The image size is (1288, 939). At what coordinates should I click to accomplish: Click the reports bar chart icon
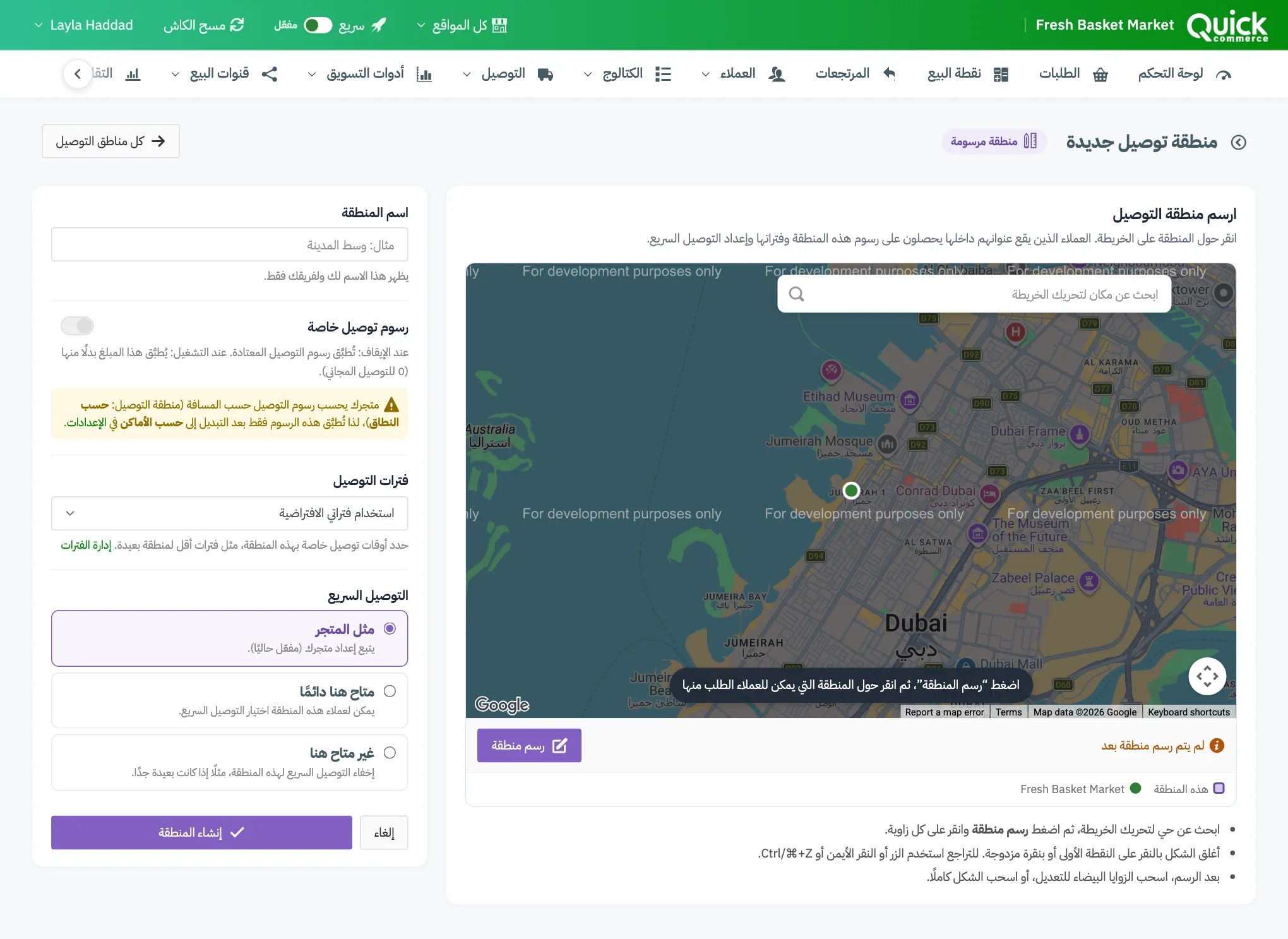[x=133, y=75]
